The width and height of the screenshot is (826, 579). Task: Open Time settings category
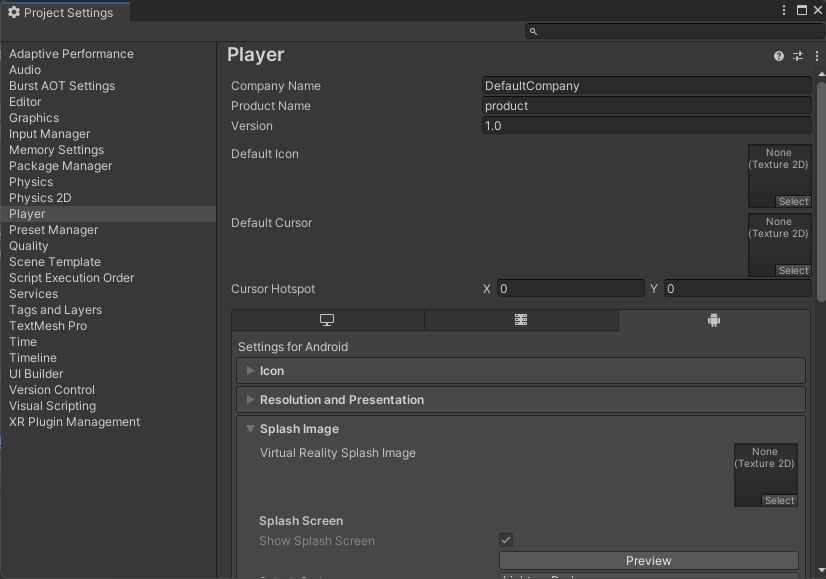pyautogui.click(x=108, y=342)
